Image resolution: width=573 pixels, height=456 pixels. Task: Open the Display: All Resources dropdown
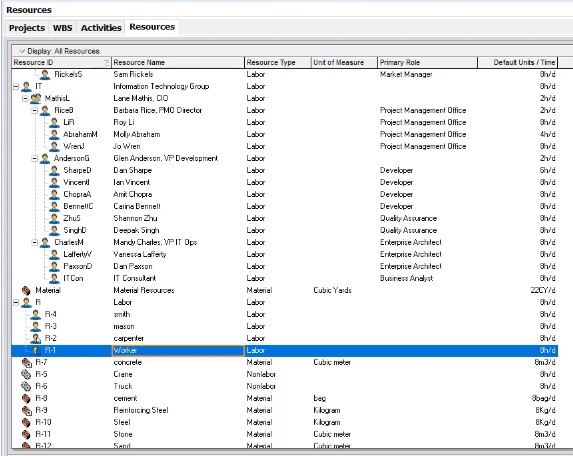pyautogui.click(x=60, y=51)
